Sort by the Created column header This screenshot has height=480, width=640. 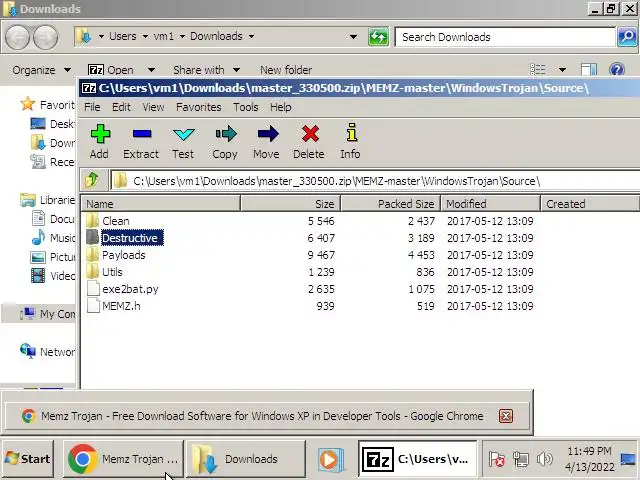pyautogui.click(x=590, y=204)
